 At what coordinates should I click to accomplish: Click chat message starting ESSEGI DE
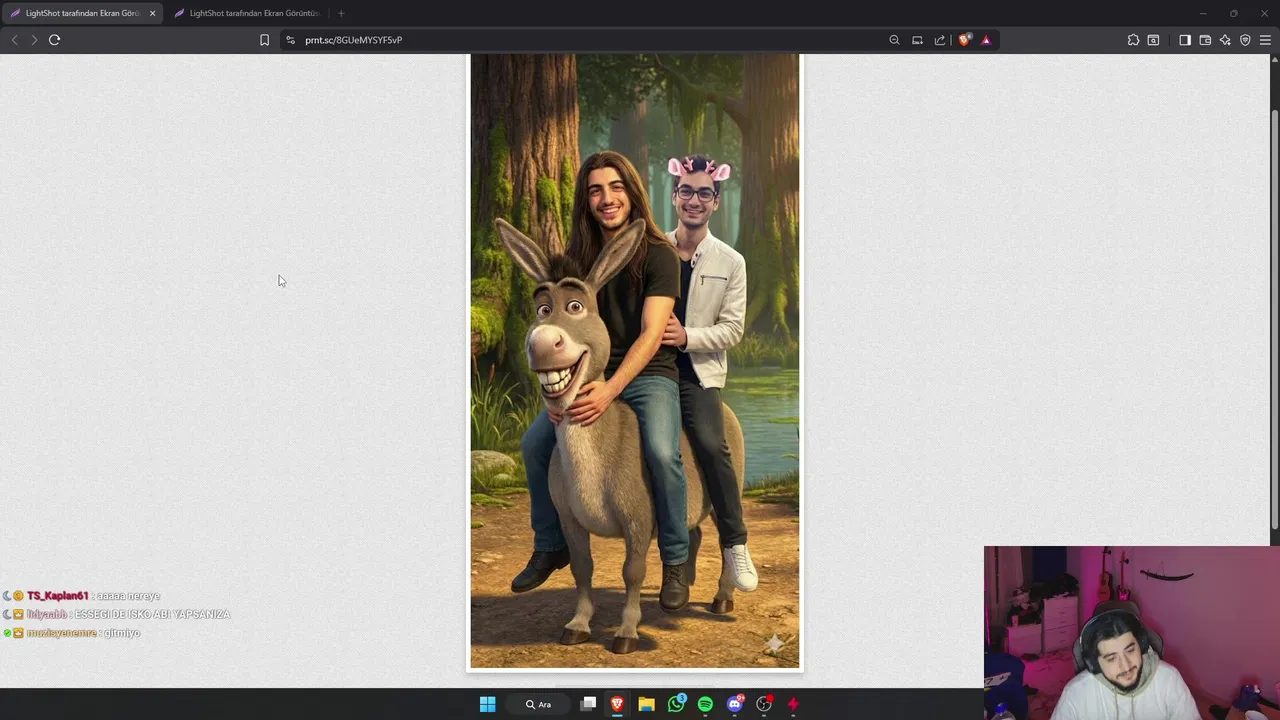[x=152, y=614]
